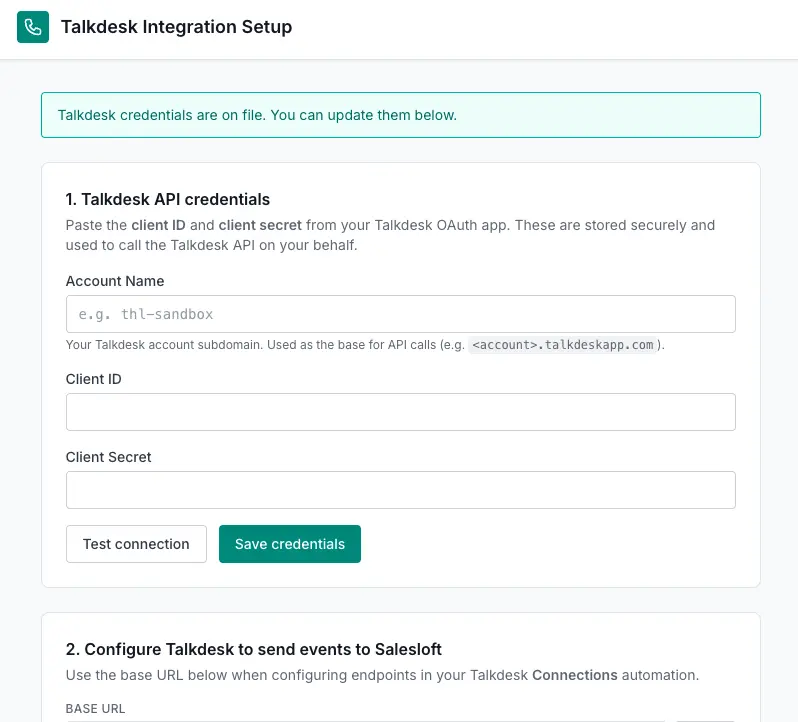Image resolution: width=798 pixels, height=722 pixels.
Task: Click the Talkdesk Integration Setup title
Action: [x=177, y=27]
